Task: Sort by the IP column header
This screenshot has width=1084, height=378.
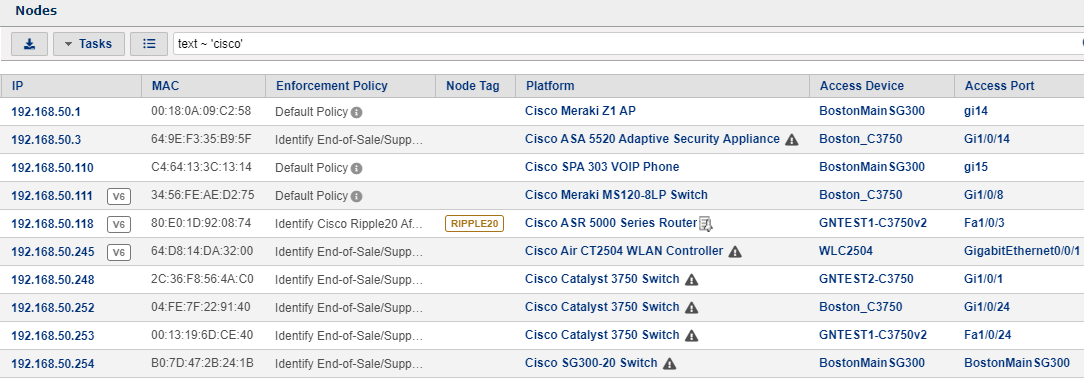Action: point(18,86)
